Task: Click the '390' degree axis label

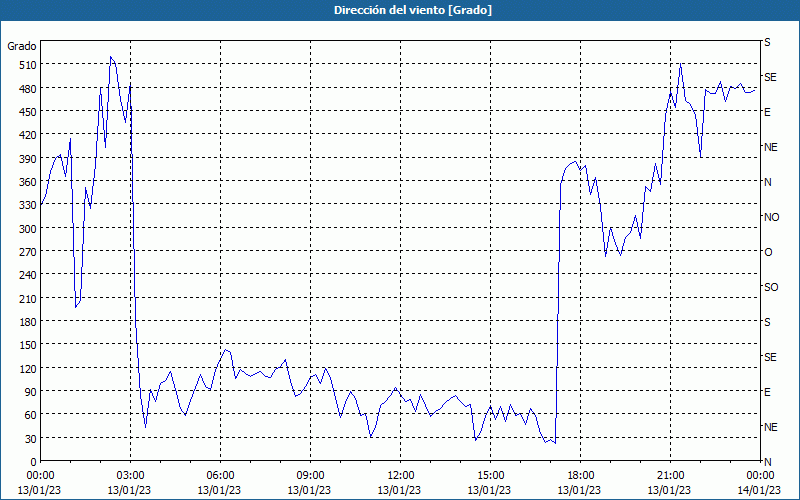Action: 28,159
